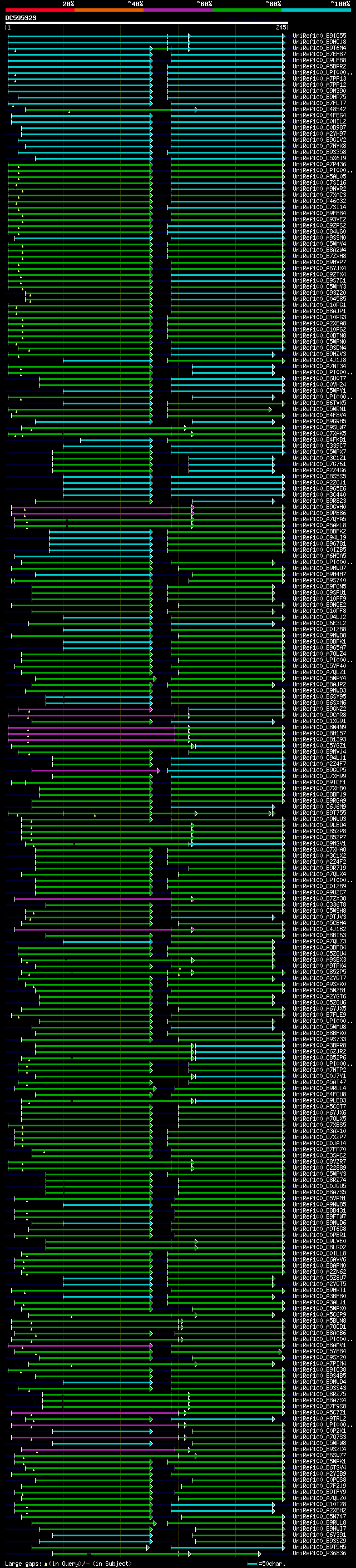This screenshot has width=356, height=1568.
Task: Select the UniRef100_A7P436 label
Action: click(319, 164)
